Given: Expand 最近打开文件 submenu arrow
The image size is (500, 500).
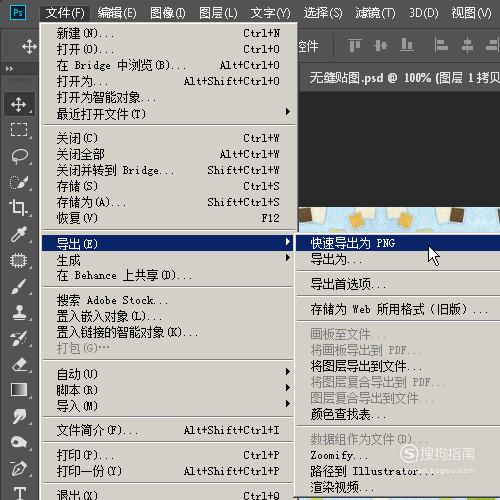Looking at the screenshot, I should (287, 112).
